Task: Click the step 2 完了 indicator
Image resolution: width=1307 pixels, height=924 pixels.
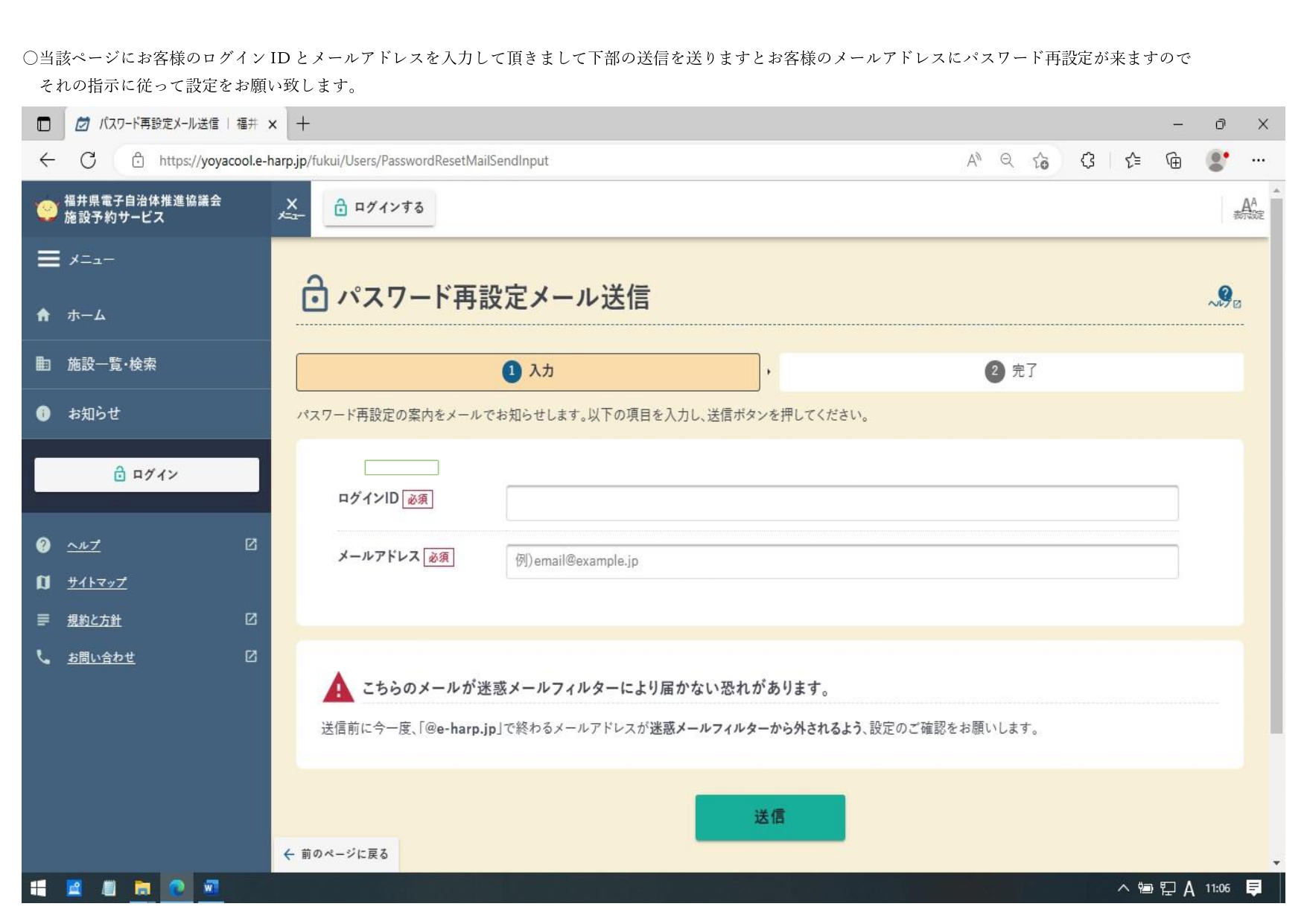Action: pos(1011,372)
